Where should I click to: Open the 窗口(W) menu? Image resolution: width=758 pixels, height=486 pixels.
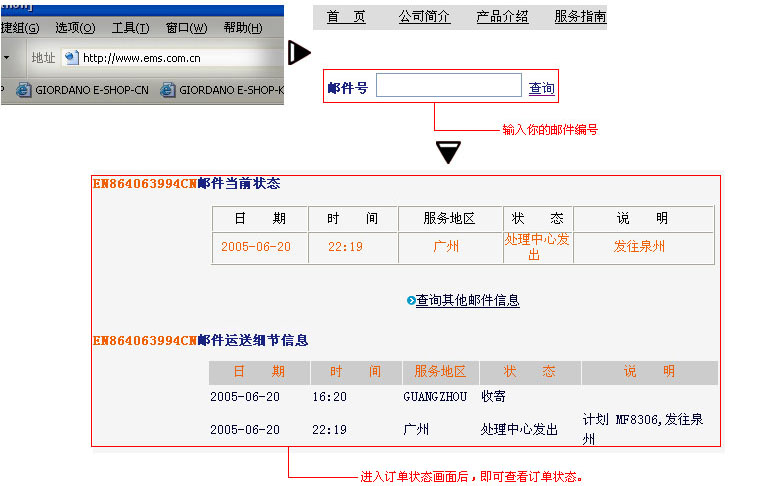click(186, 27)
